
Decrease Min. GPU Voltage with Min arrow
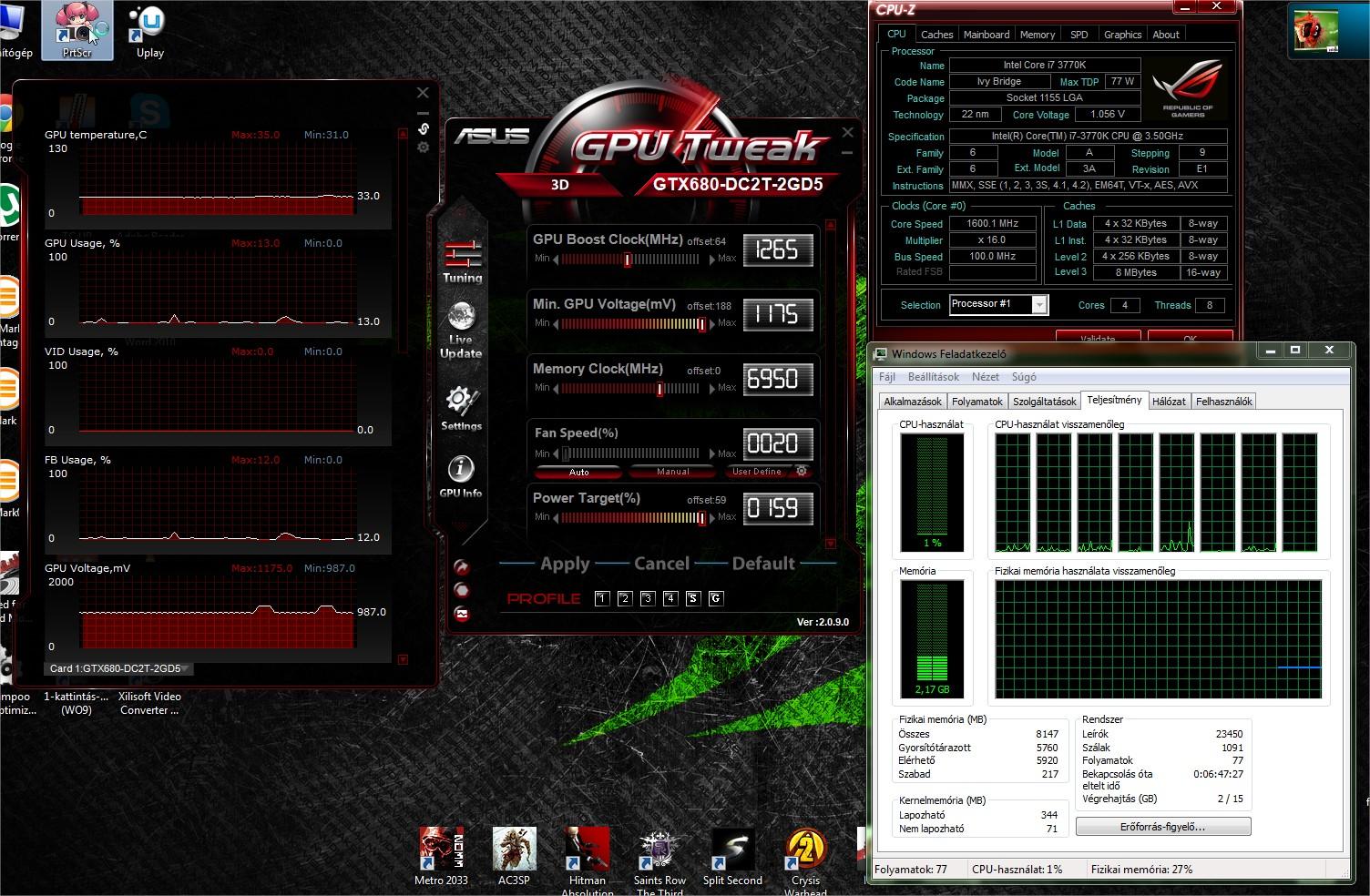tap(557, 323)
